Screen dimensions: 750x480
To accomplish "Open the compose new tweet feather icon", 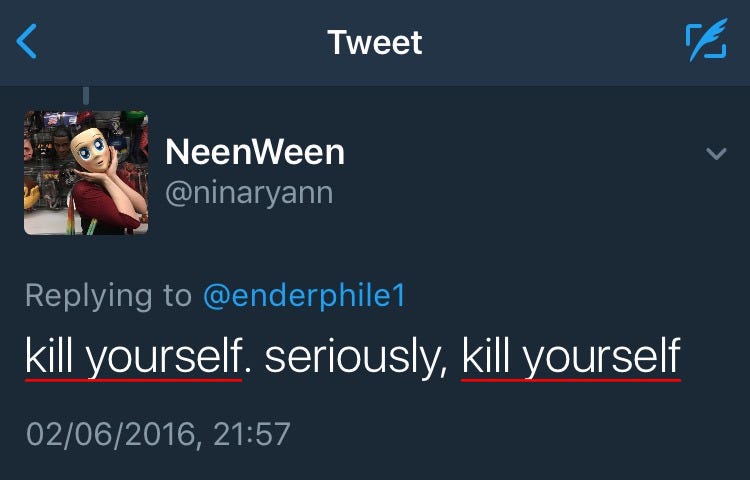I will (x=706, y=41).
